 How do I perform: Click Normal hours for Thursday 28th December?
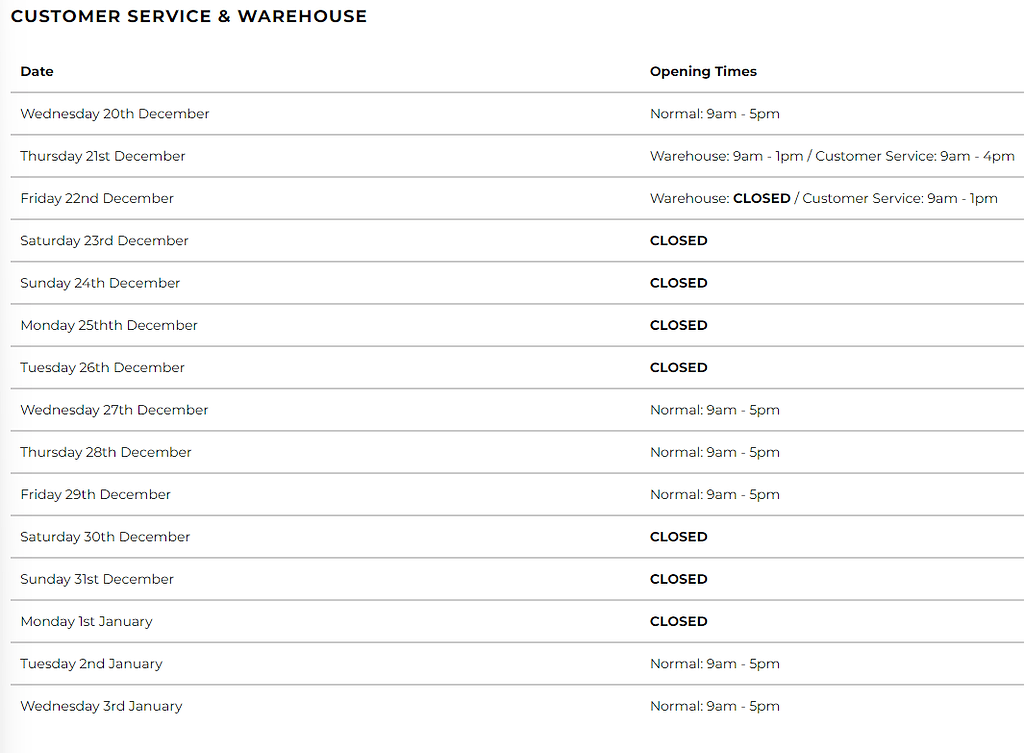714,452
